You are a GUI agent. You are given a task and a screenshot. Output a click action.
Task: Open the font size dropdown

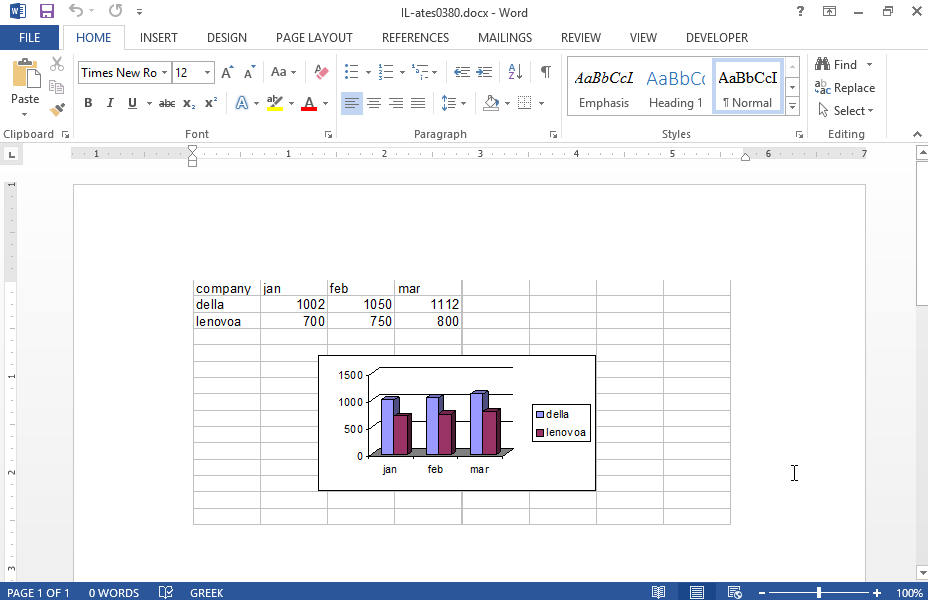pos(207,72)
